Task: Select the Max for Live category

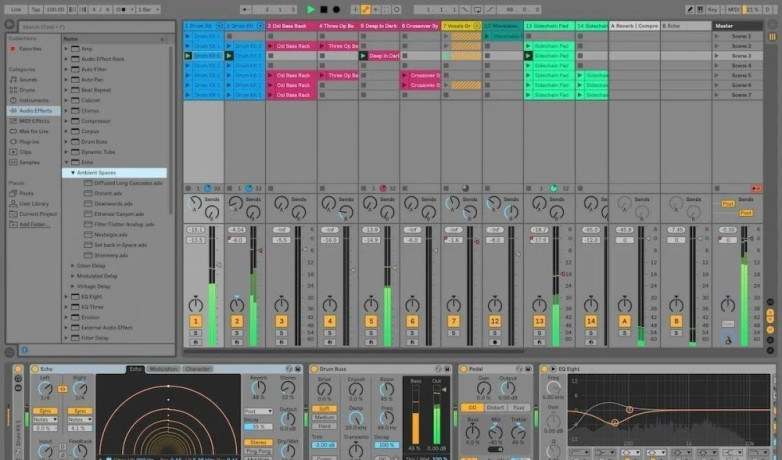Action: [x=33, y=131]
